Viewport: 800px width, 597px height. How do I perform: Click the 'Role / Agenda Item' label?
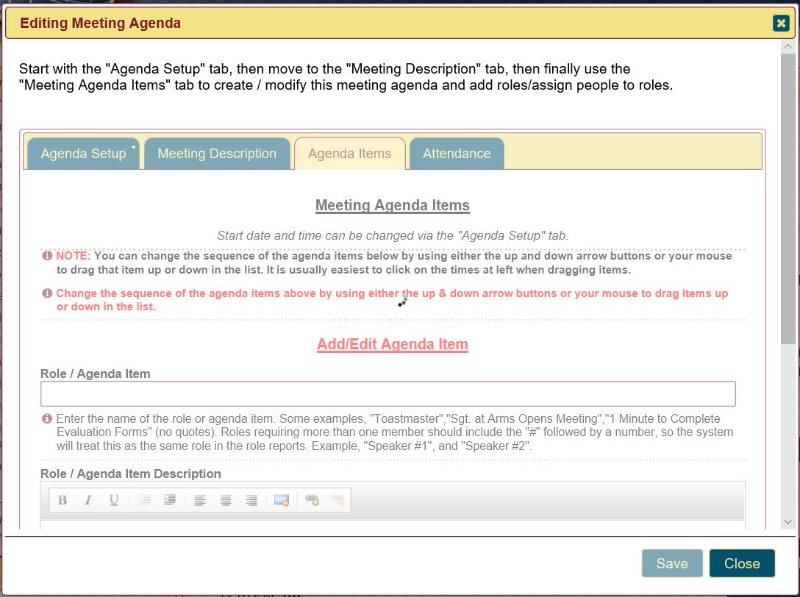point(95,374)
